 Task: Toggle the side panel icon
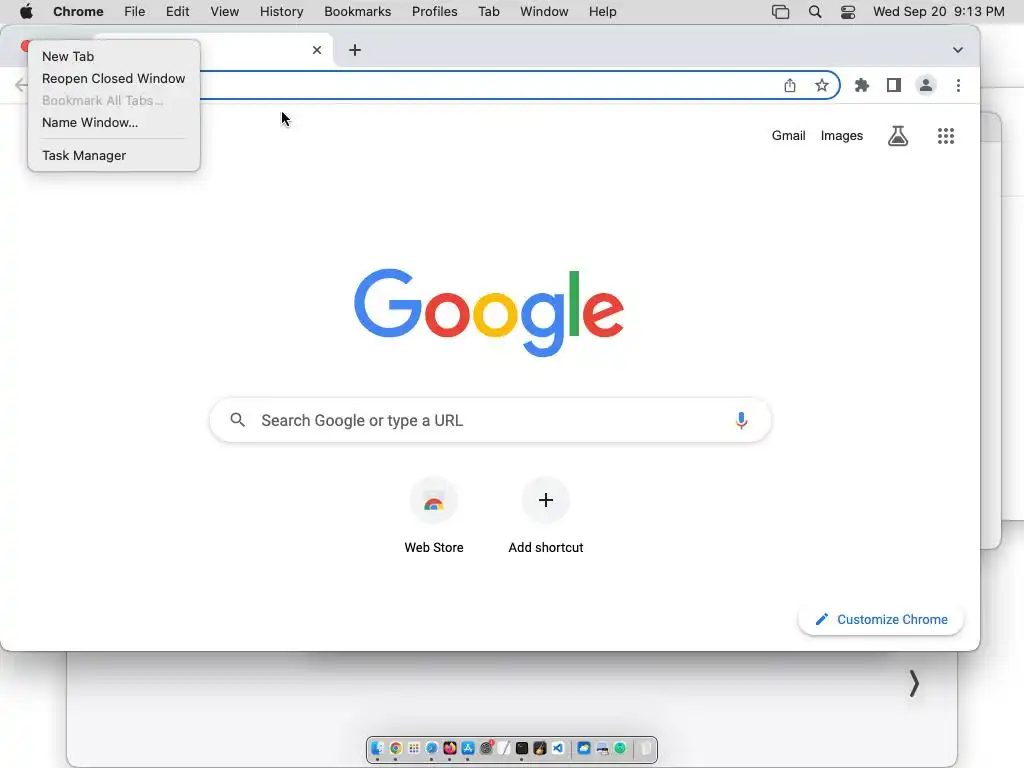(x=893, y=86)
